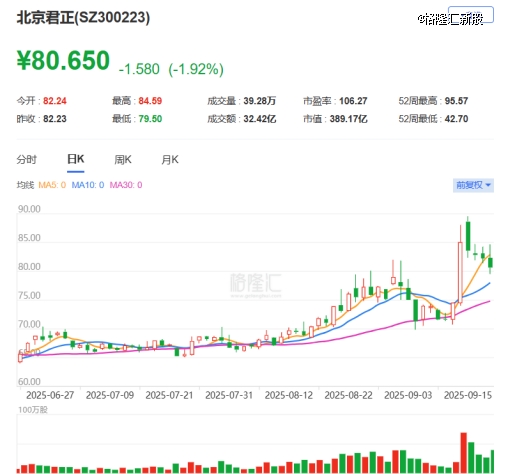Click the 市值 value 389.17亿

click(x=348, y=119)
